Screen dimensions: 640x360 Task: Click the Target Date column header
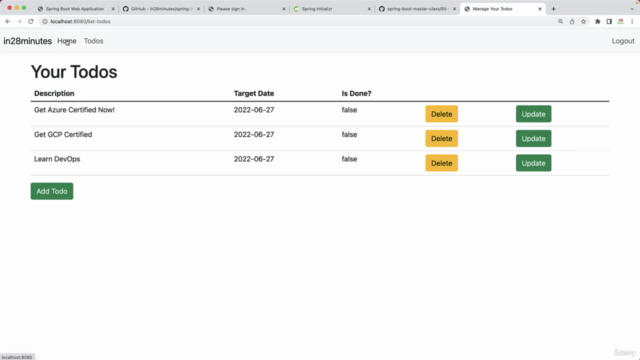(254, 93)
